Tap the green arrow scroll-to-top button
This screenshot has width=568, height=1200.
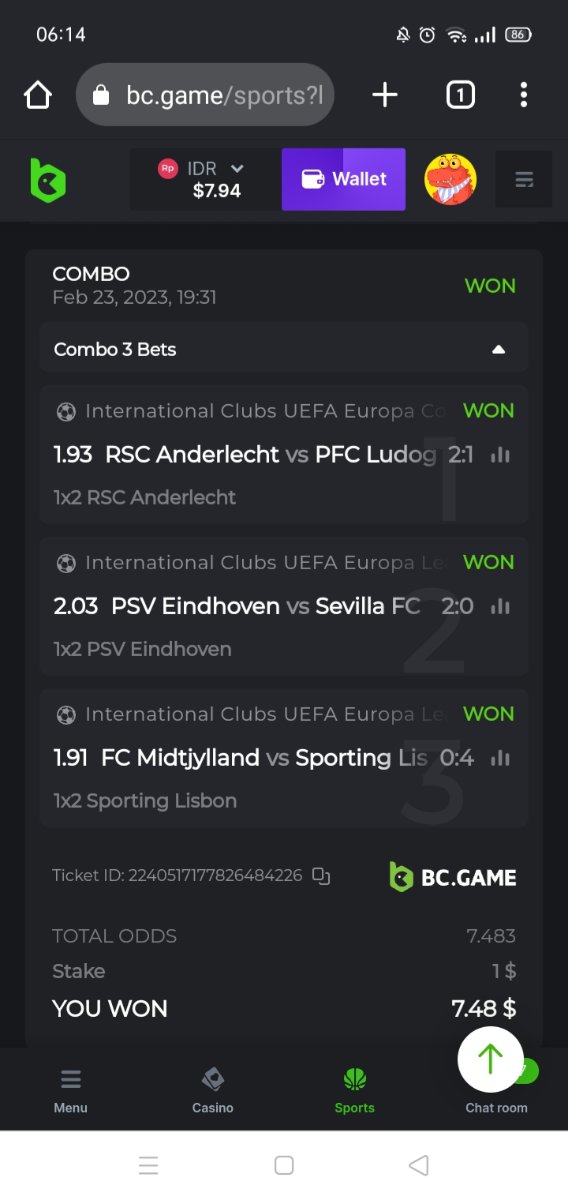pyautogui.click(x=490, y=1059)
